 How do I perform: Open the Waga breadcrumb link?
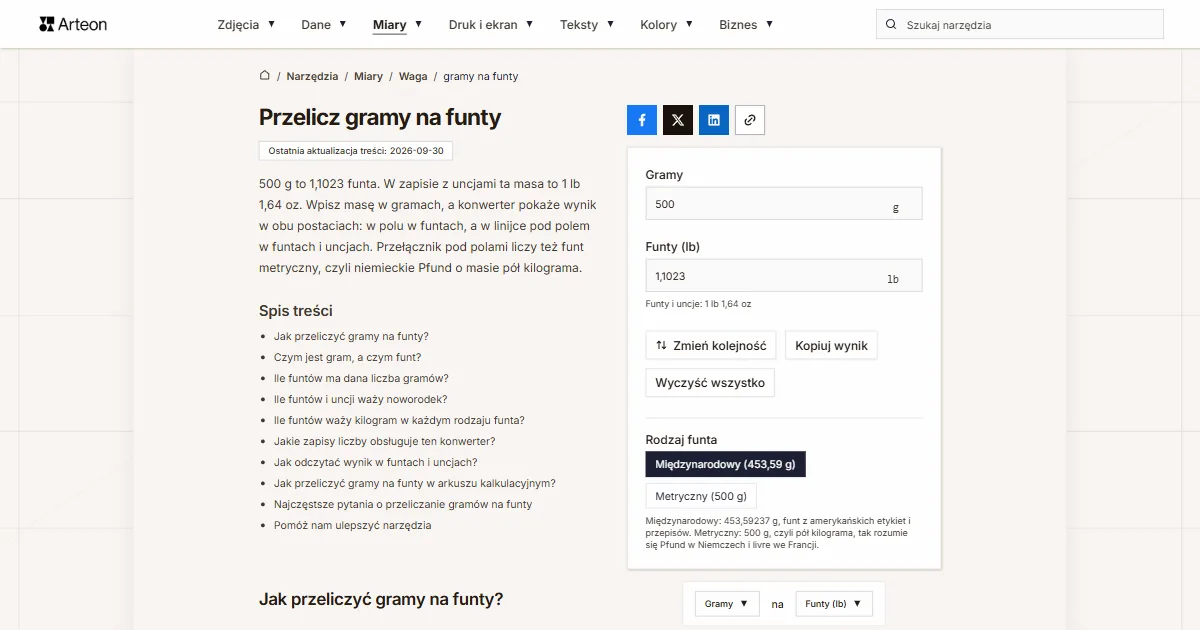point(413,76)
